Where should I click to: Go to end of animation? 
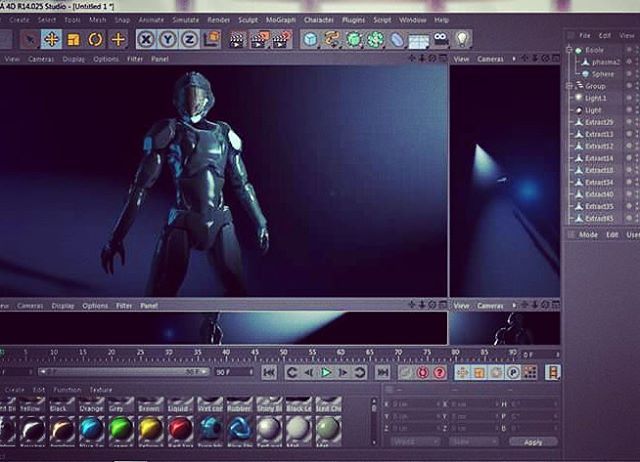[x=383, y=372]
